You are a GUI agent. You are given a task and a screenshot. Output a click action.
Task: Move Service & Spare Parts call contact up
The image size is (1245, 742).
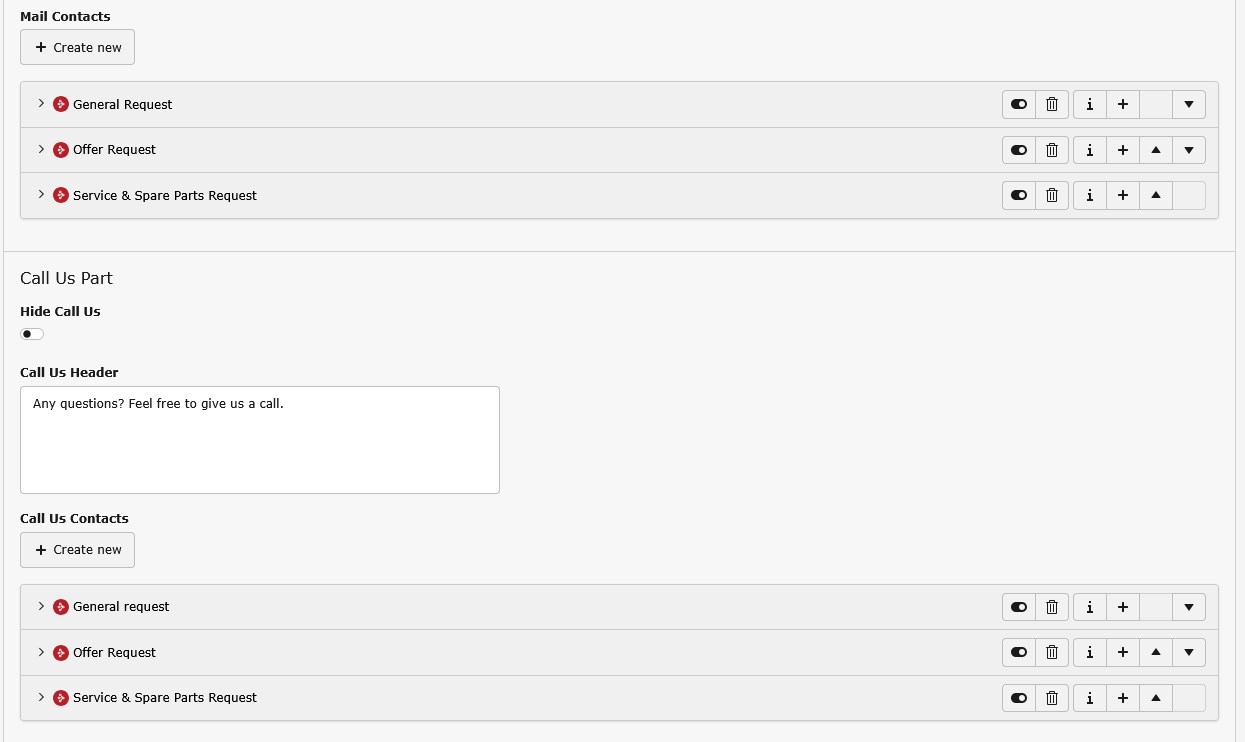(x=1156, y=697)
